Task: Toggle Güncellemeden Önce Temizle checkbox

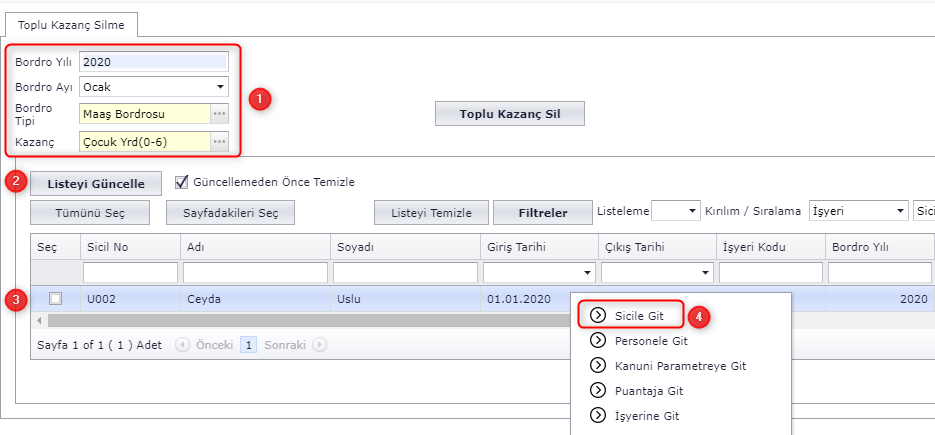Action: coord(182,182)
